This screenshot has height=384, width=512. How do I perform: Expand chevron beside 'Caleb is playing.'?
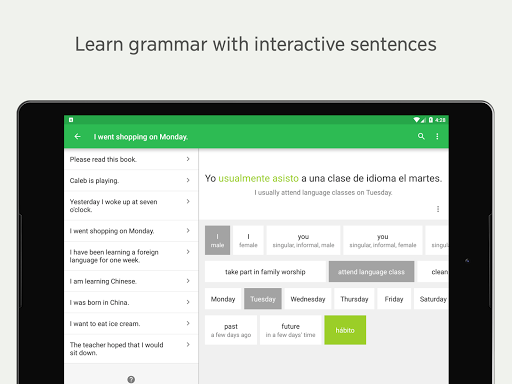(188, 180)
